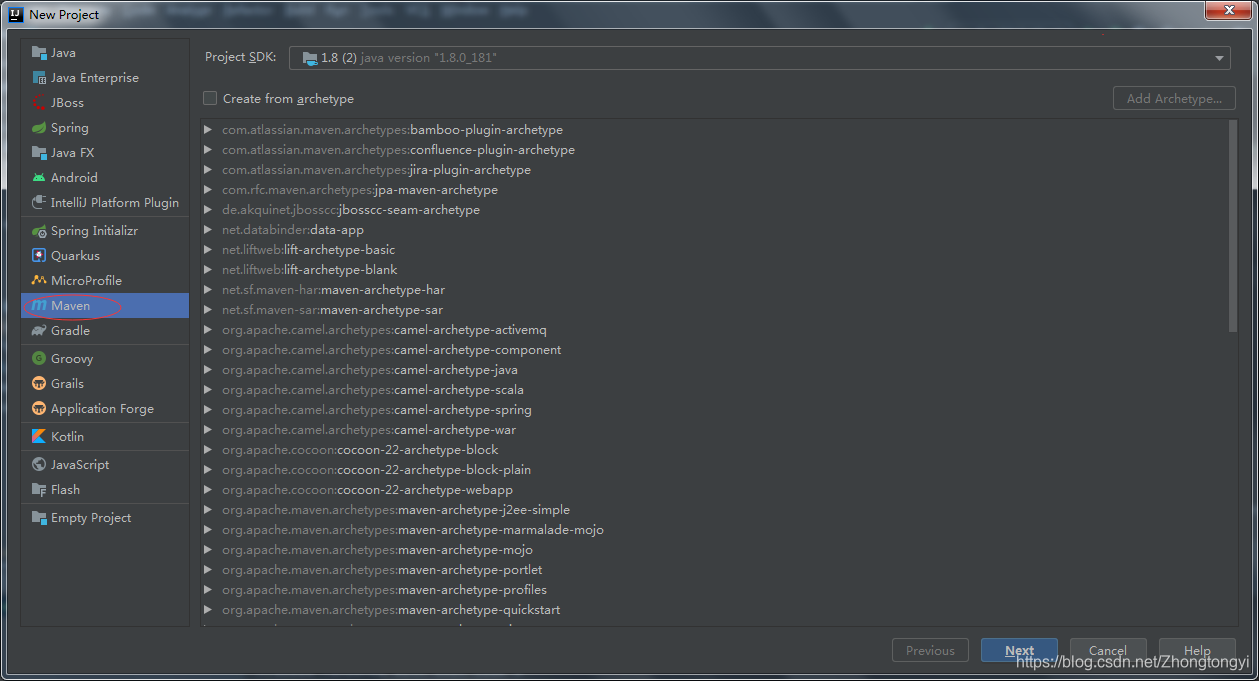Expand confluence-plugin-archetype entry
Image resolution: width=1259 pixels, height=681 pixels.
point(208,150)
